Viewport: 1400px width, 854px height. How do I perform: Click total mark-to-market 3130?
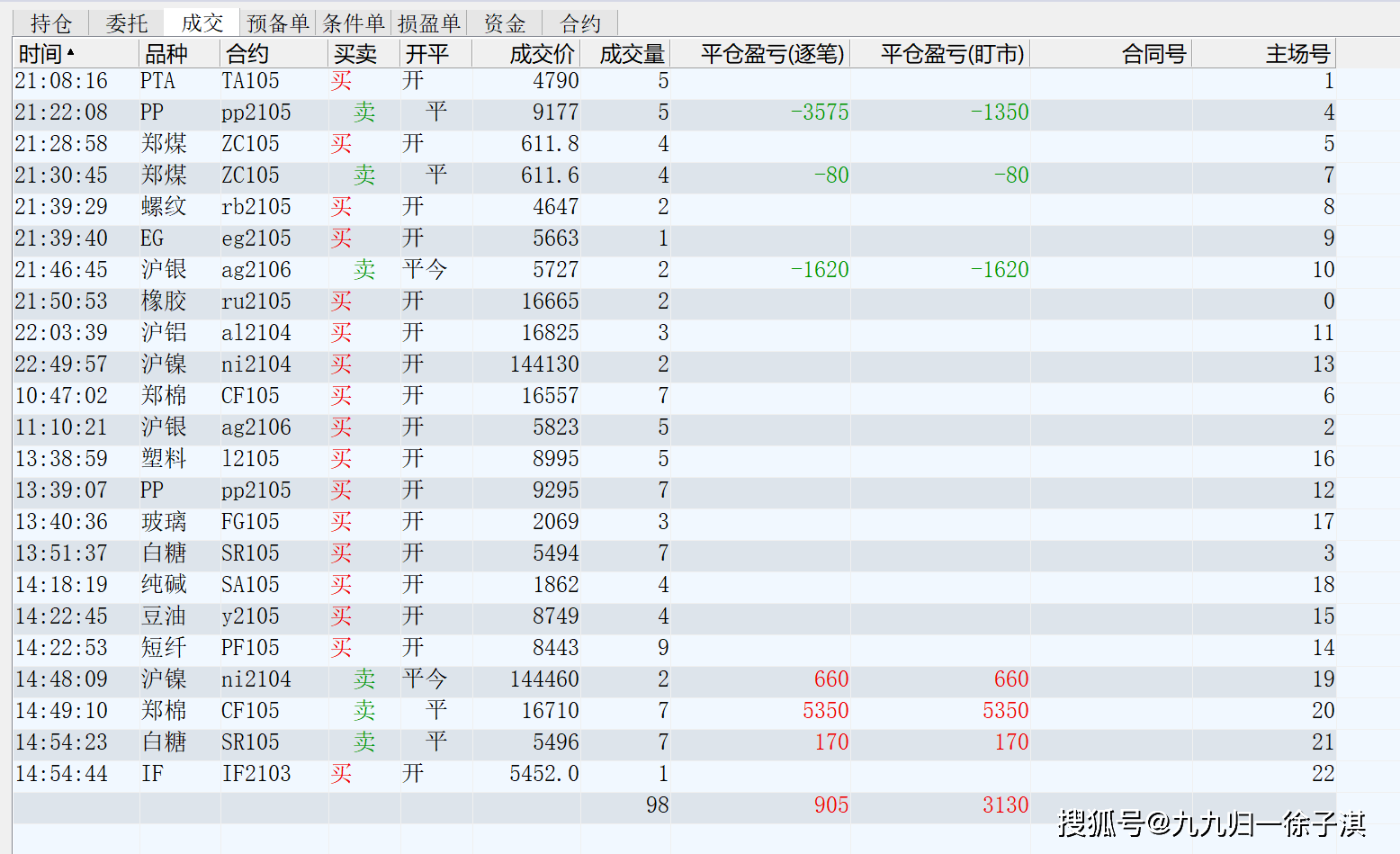(x=1006, y=805)
